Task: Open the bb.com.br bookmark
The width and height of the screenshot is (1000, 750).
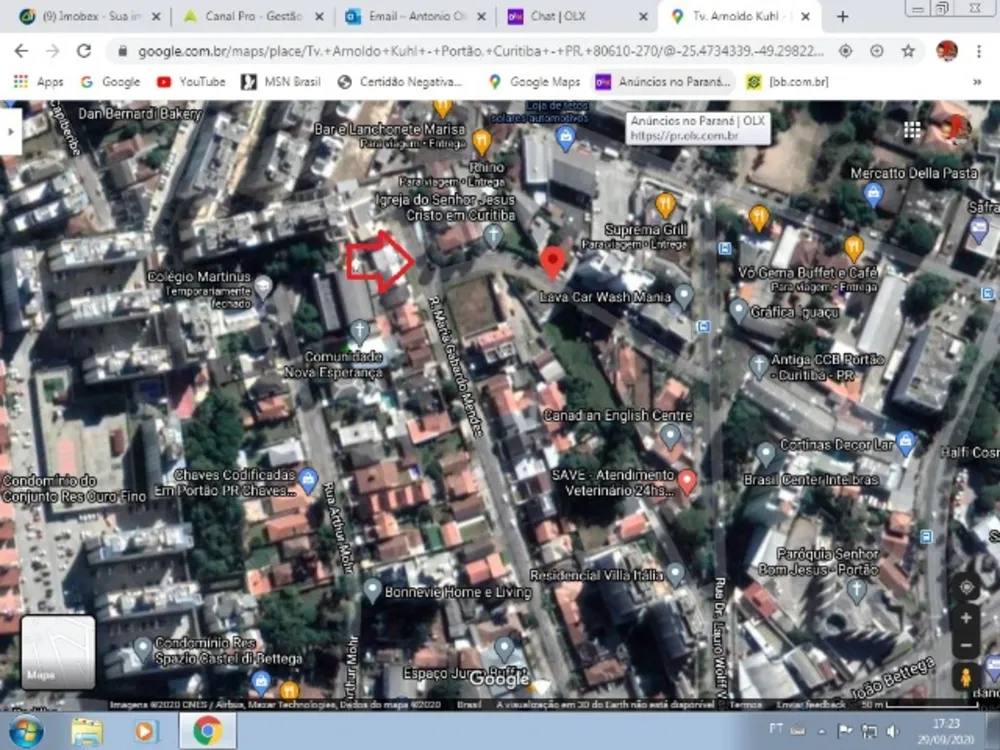Action: 788,82
